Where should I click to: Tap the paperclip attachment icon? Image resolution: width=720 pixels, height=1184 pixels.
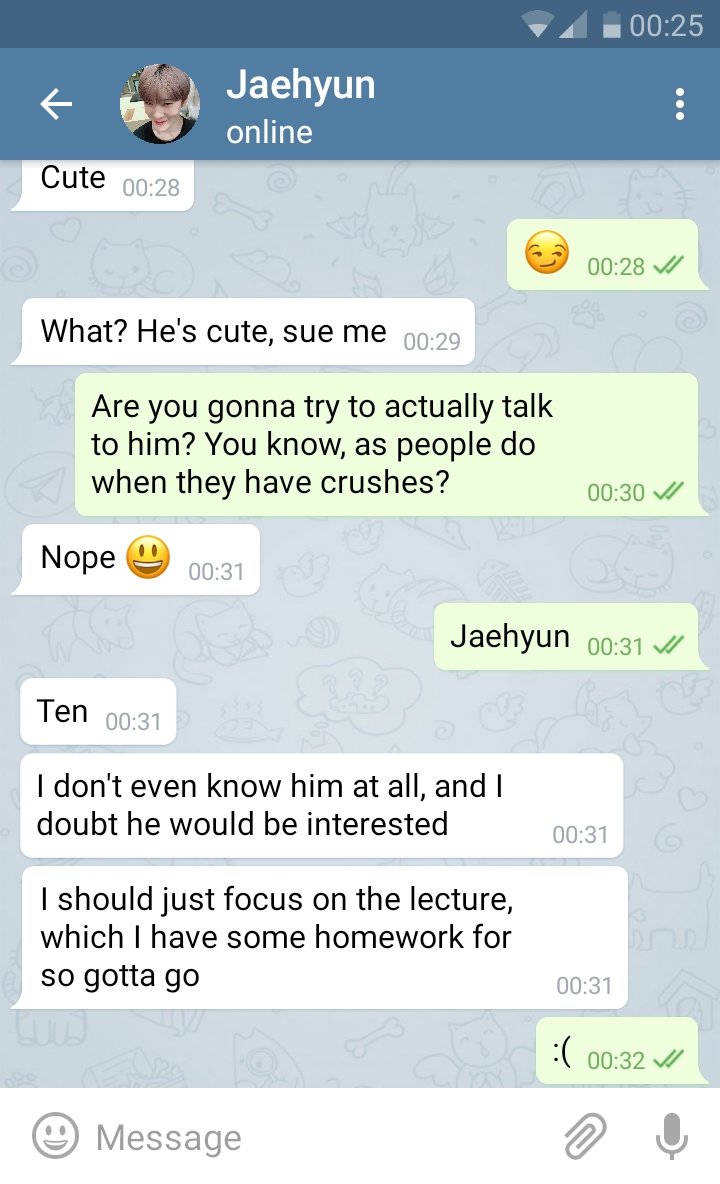pyautogui.click(x=586, y=1135)
